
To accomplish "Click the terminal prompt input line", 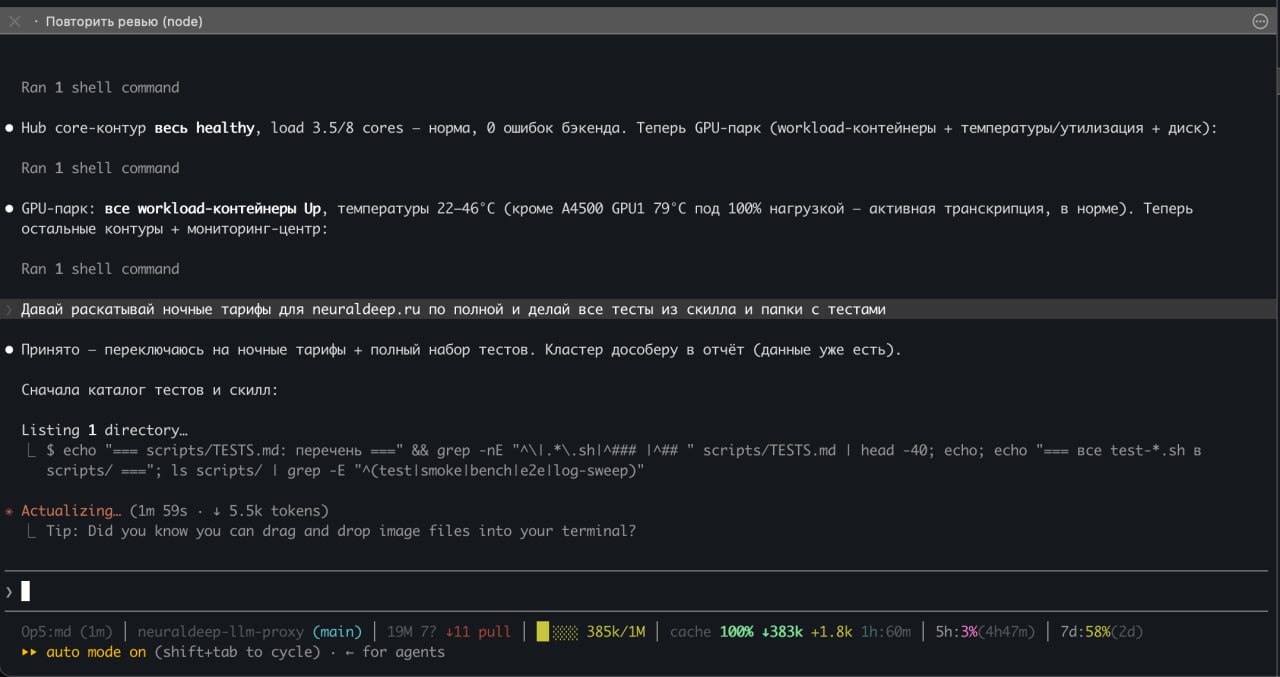I will tap(640, 591).
